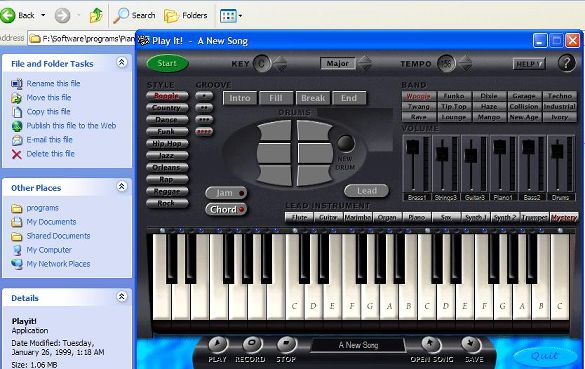The width and height of the screenshot is (585, 369).
Task: Click the STOP transport knob
Action: (287, 344)
